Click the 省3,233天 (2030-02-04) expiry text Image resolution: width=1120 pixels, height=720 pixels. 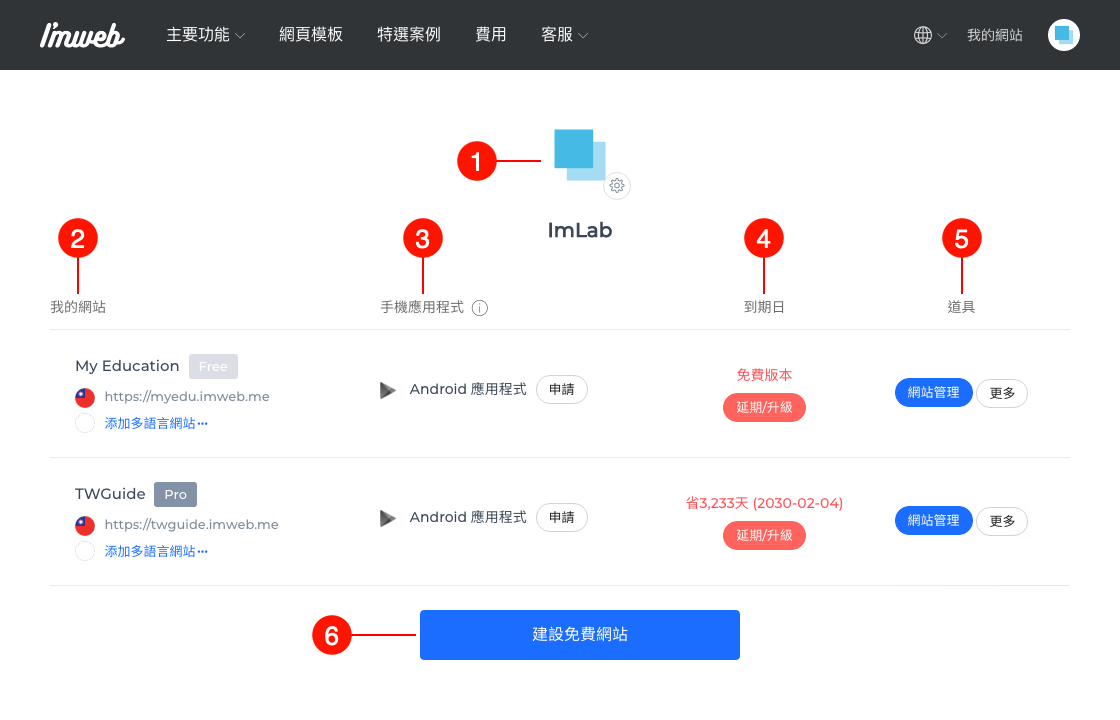pyautogui.click(x=764, y=503)
